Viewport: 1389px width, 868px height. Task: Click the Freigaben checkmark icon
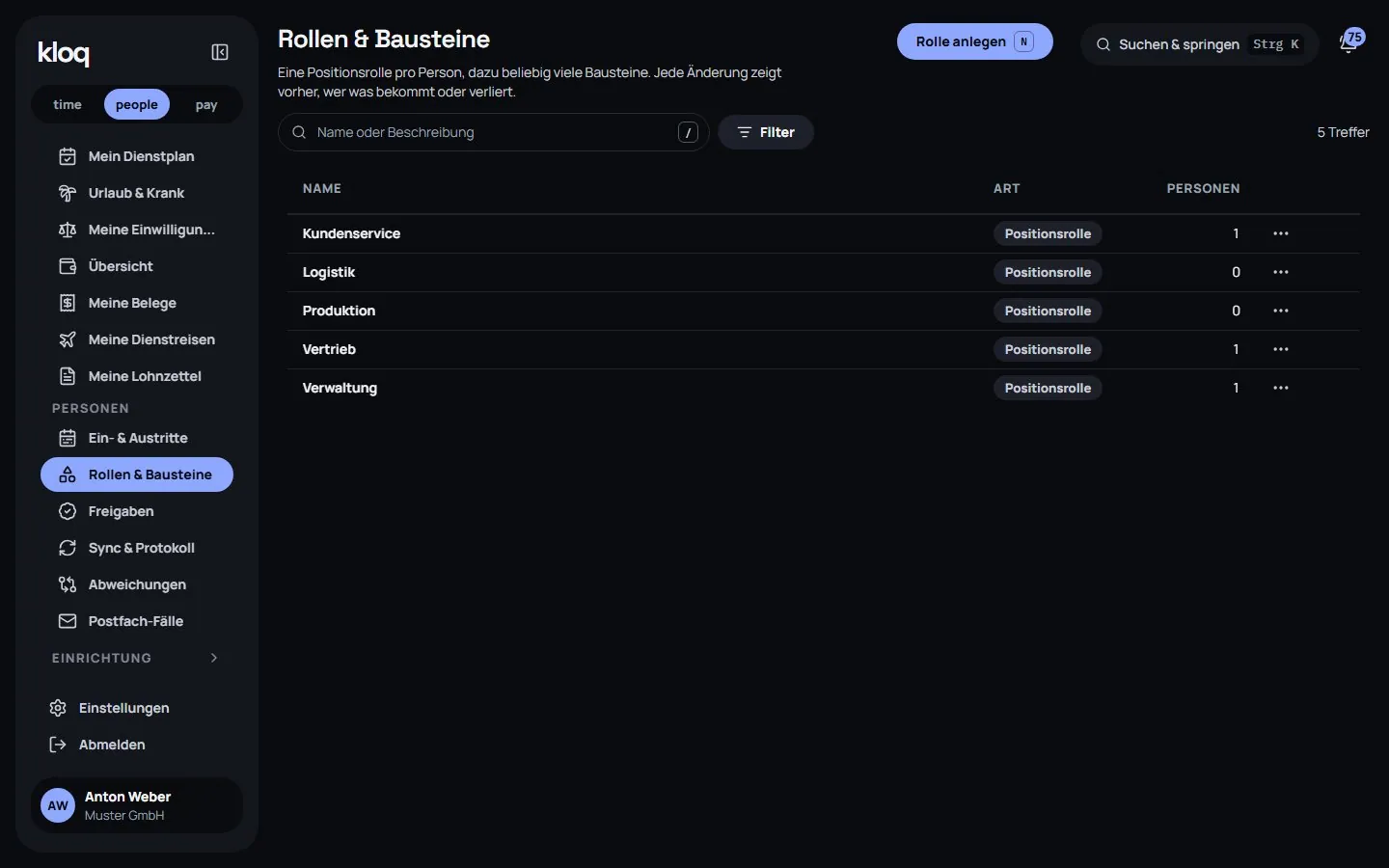(x=68, y=511)
